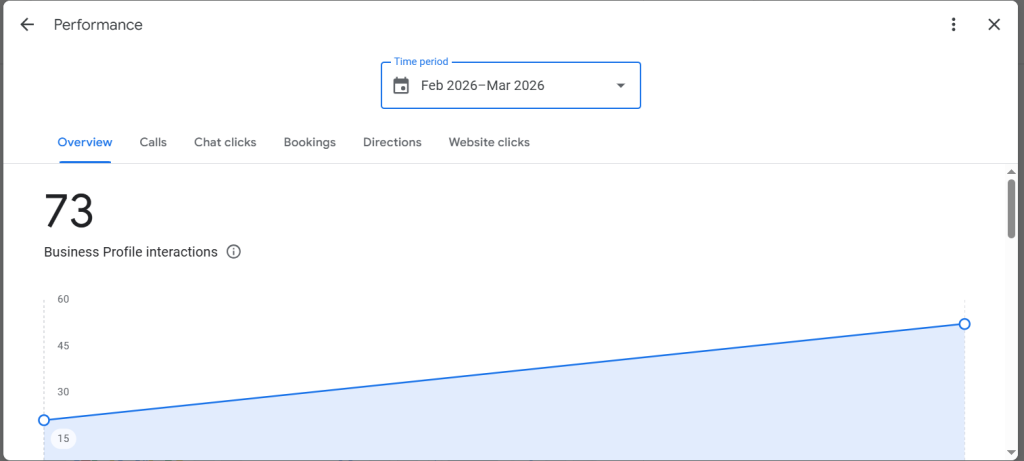Expand the Time period dropdown arrow

[x=620, y=86]
